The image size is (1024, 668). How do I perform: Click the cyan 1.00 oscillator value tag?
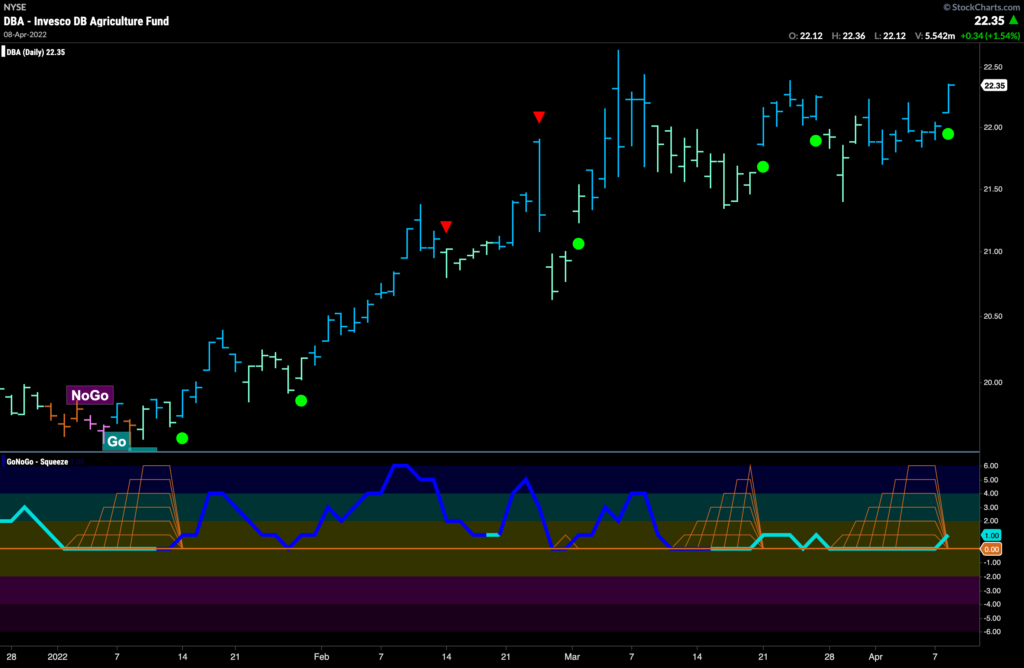[x=991, y=535]
